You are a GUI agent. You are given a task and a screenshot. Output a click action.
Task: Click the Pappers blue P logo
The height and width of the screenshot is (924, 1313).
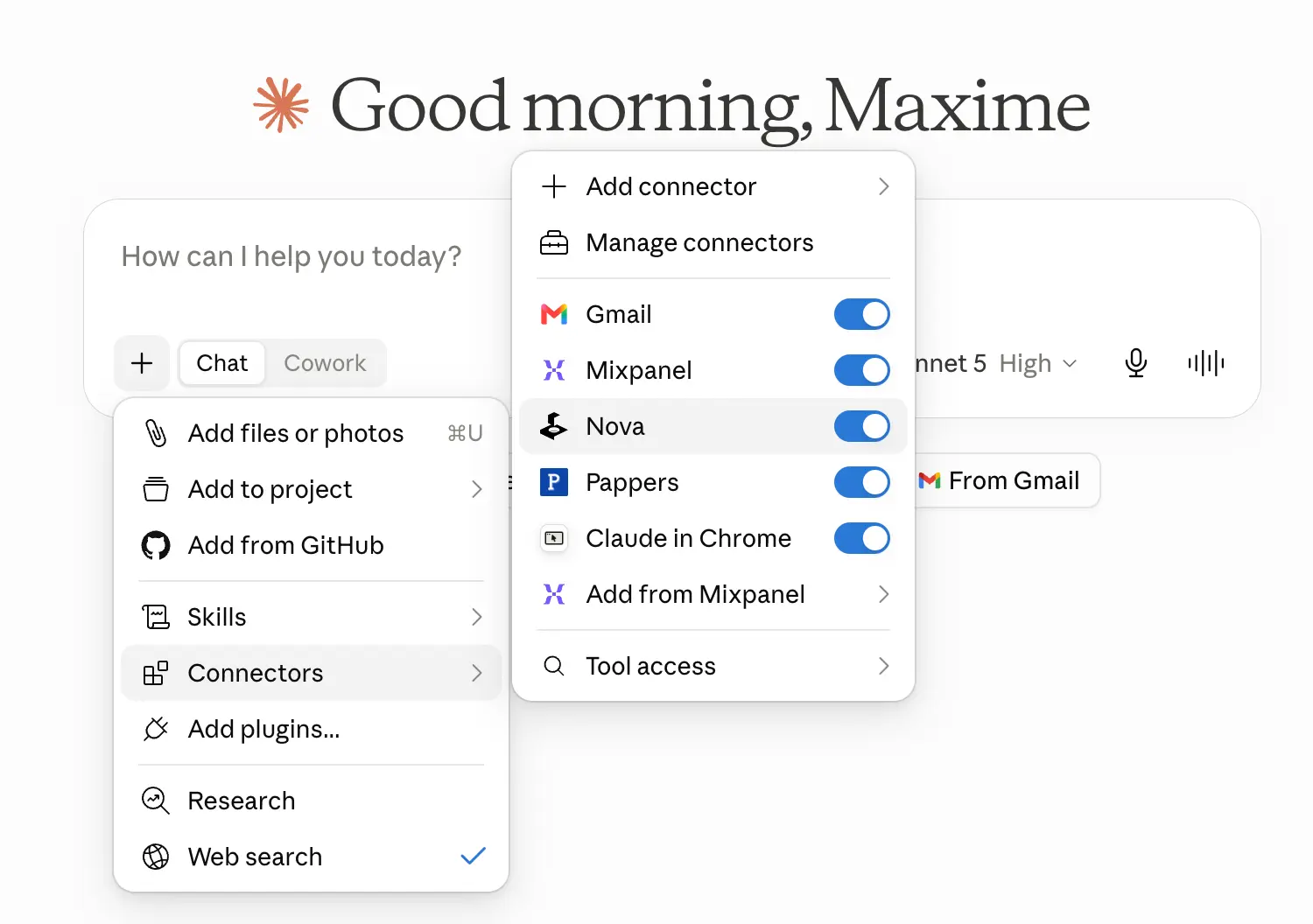click(554, 482)
